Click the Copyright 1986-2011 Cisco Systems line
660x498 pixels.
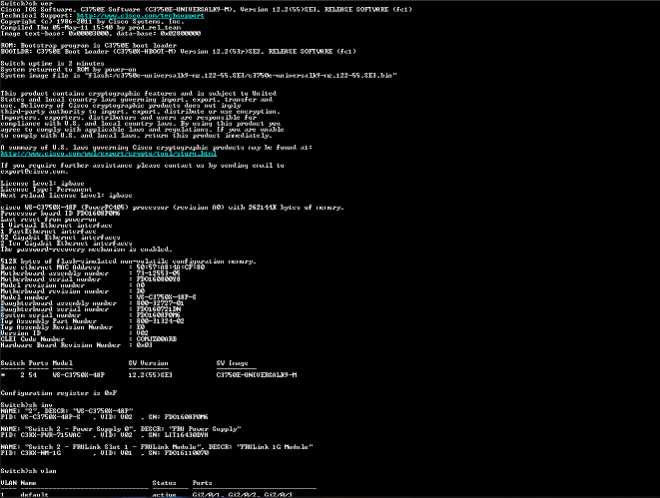92,21
